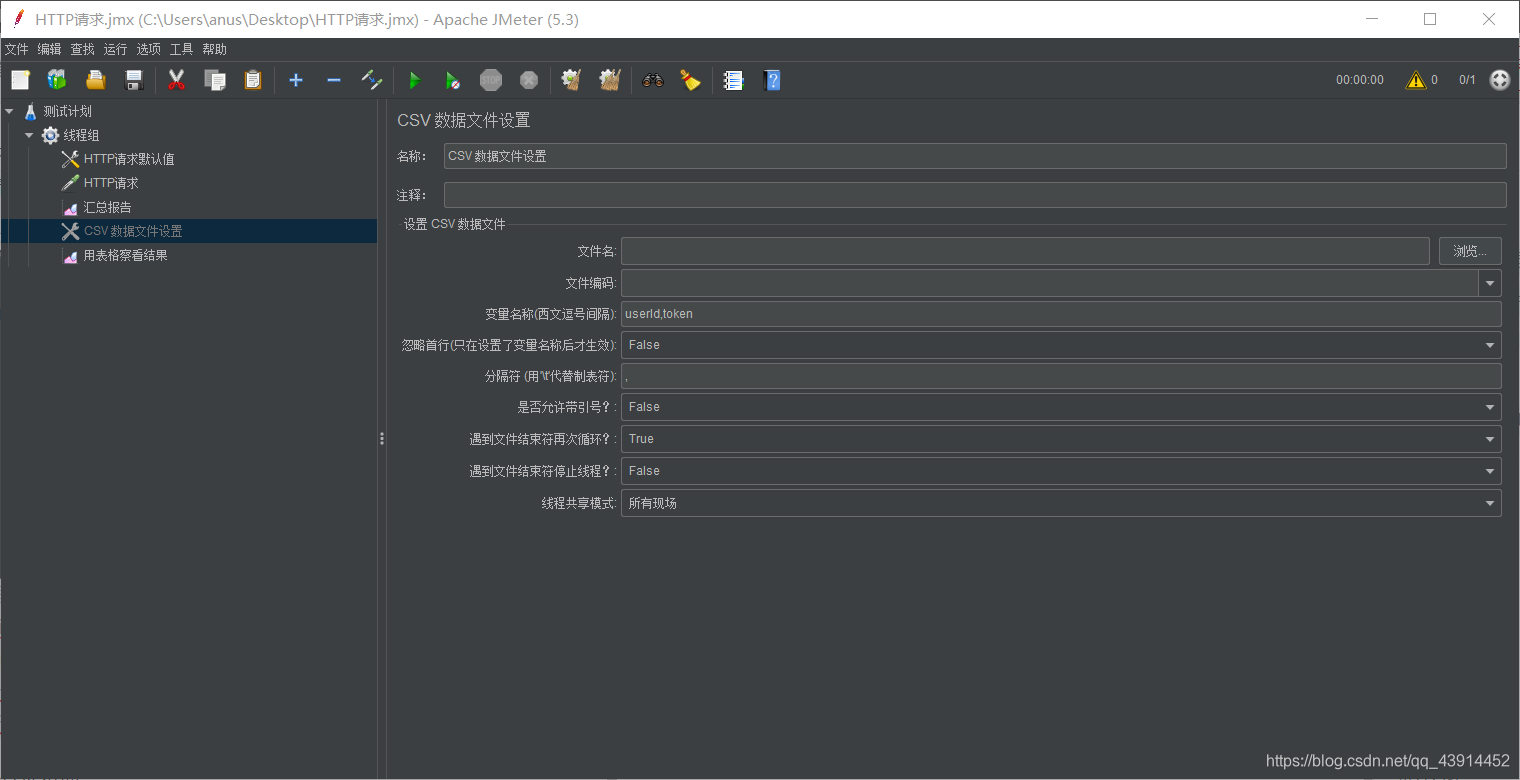The image size is (1520, 780).
Task: Open the 文件 menu
Action: click(x=17, y=49)
